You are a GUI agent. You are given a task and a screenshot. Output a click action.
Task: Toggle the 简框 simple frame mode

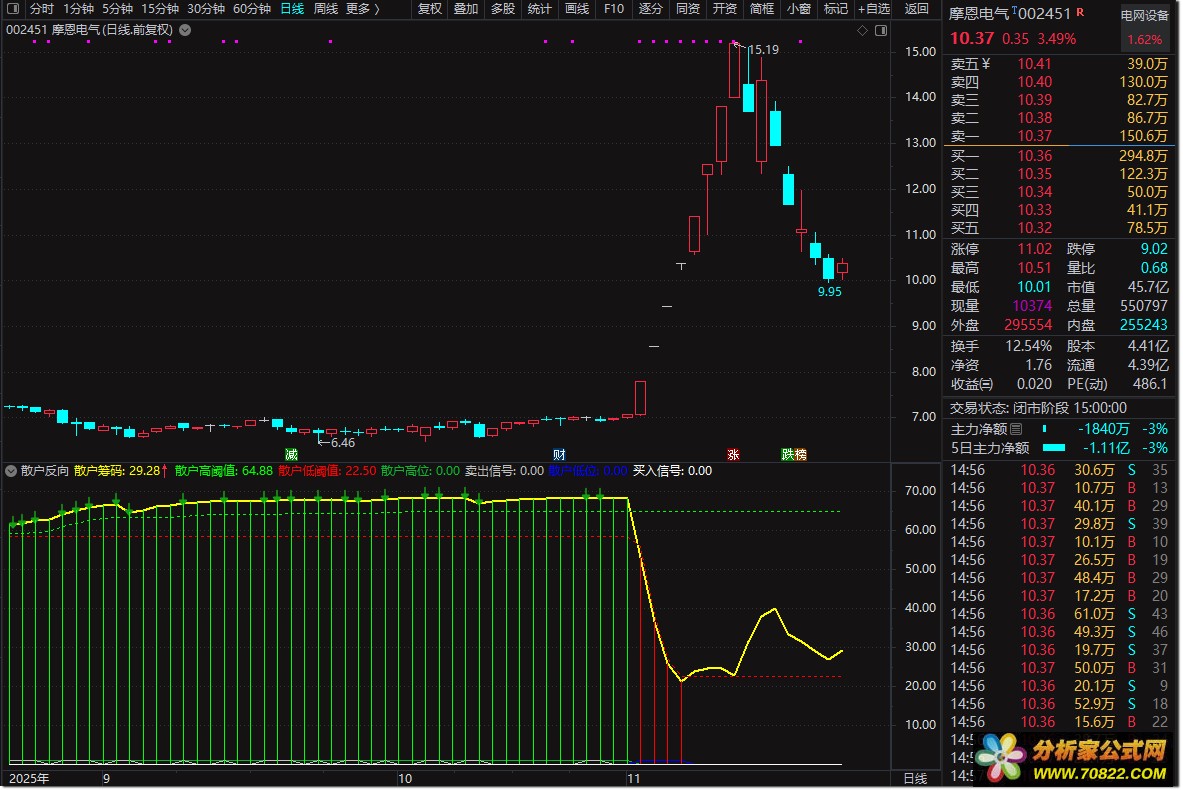pyautogui.click(x=762, y=8)
